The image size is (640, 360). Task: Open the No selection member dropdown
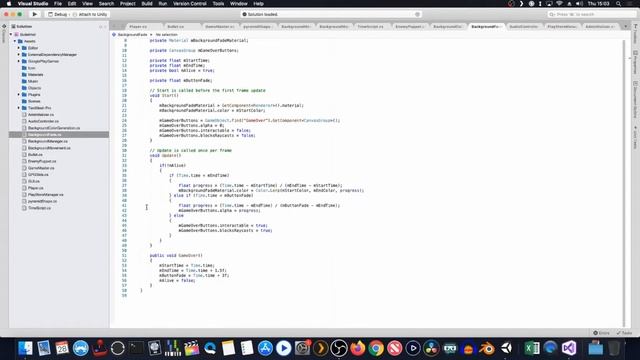167,35
